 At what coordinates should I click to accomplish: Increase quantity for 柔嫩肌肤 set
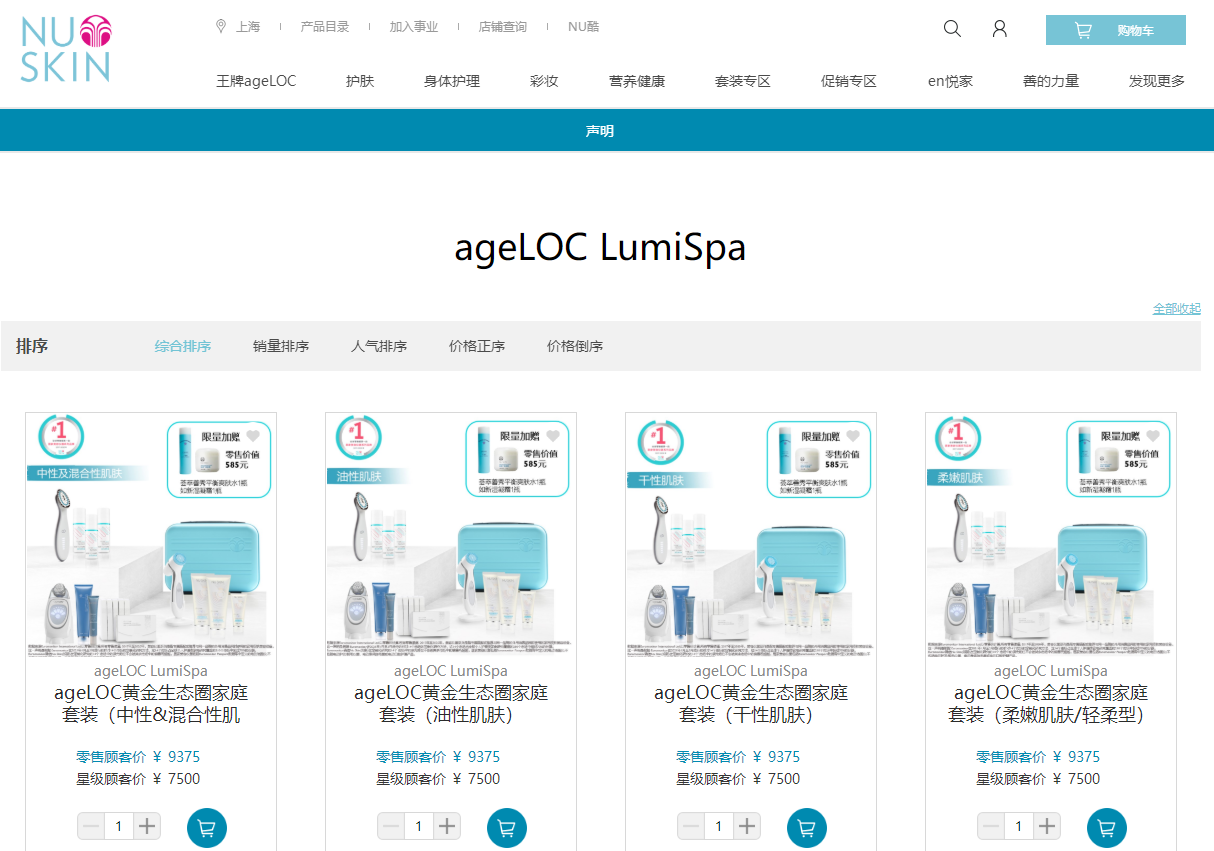[1047, 826]
